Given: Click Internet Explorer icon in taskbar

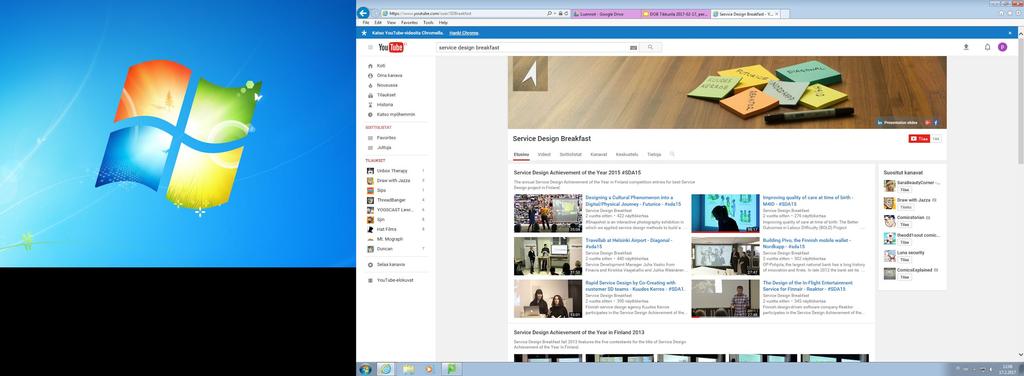Looking at the screenshot, I should pos(386,369).
